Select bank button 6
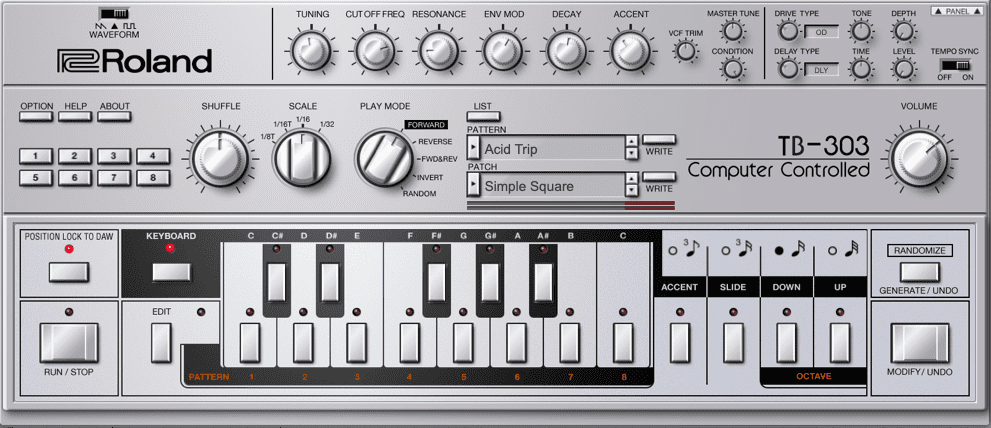The image size is (991, 428). pos(75,178)
